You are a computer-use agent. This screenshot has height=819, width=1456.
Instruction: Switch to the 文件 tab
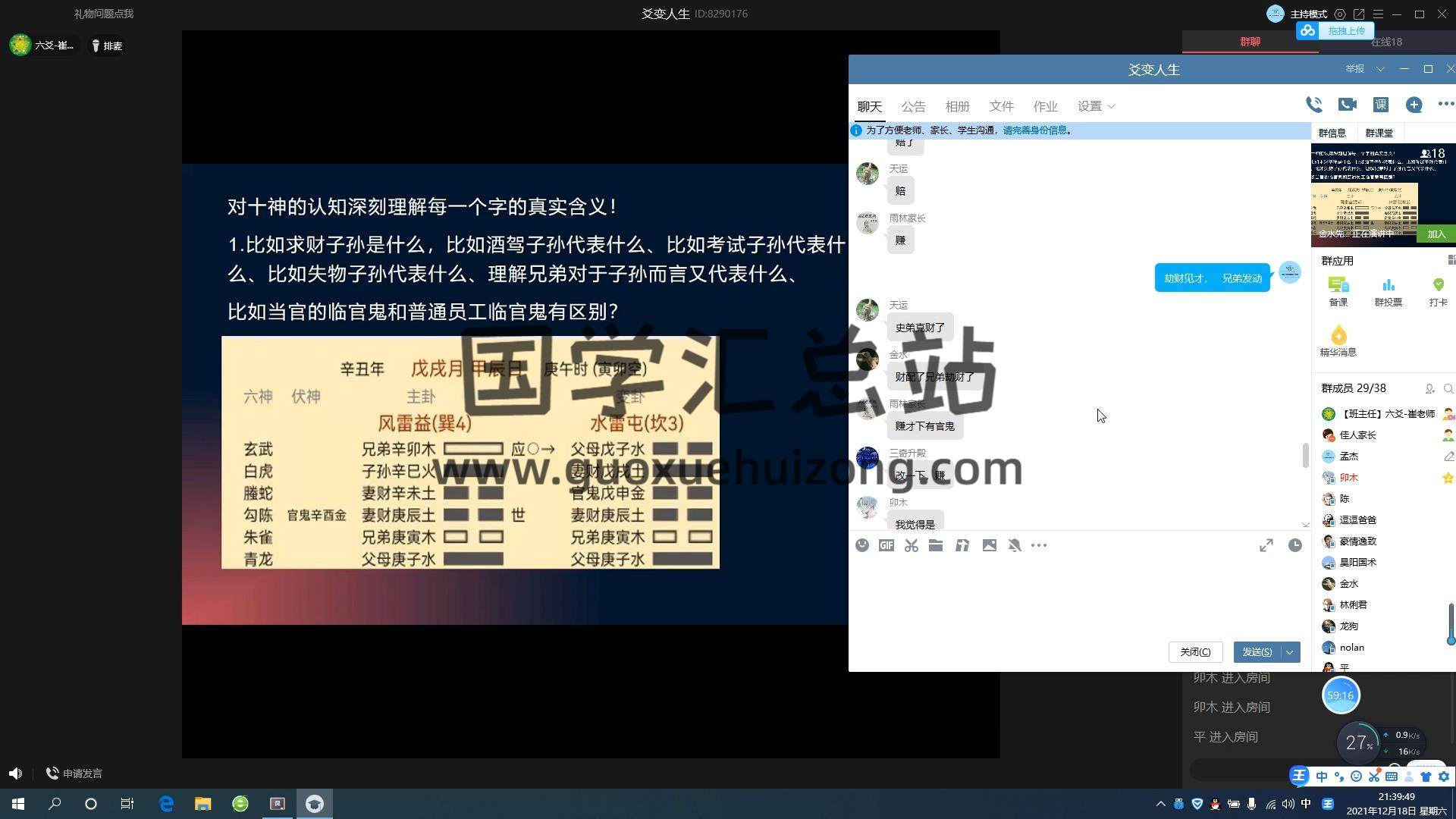pos(1001,106)
